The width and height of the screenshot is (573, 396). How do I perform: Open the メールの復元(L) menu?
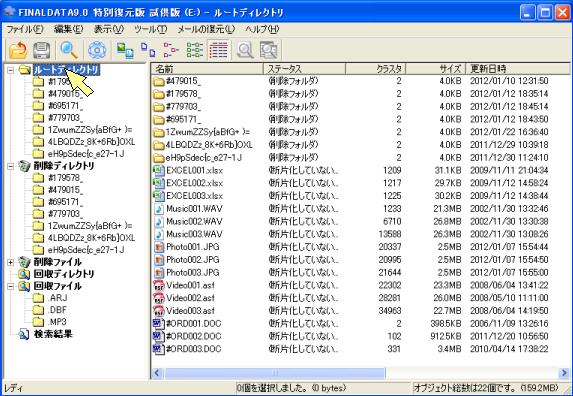(x=206, y=29)
